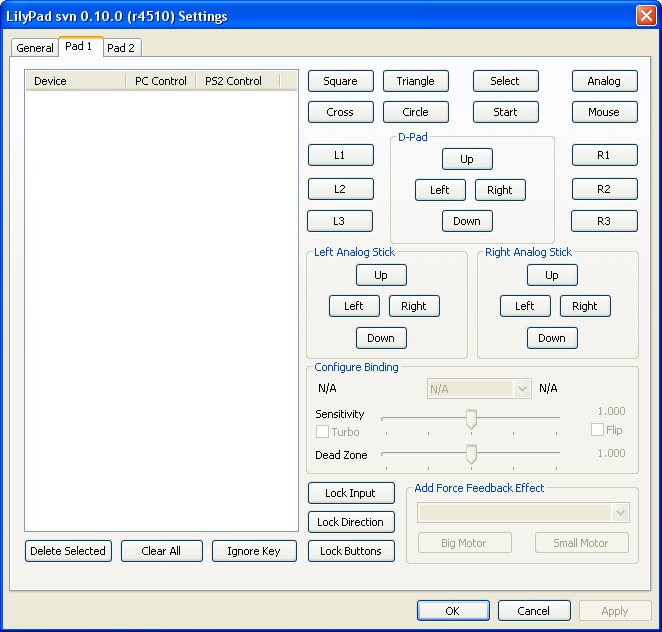Sort by PS2 Control column header
The height and width of the screenshot is (632, 662).
(238, 81)
